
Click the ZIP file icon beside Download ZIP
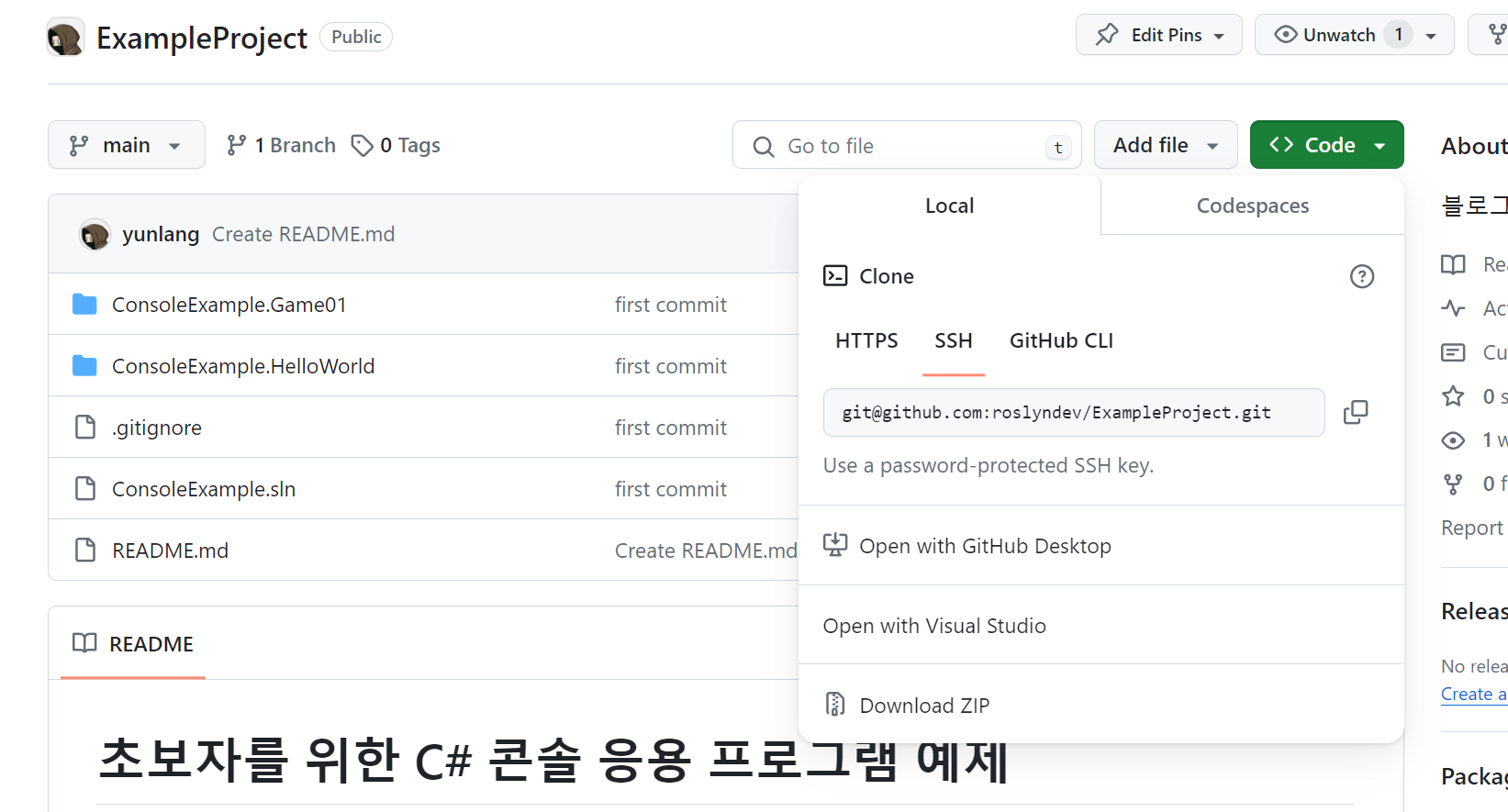(x=835, y=704)
